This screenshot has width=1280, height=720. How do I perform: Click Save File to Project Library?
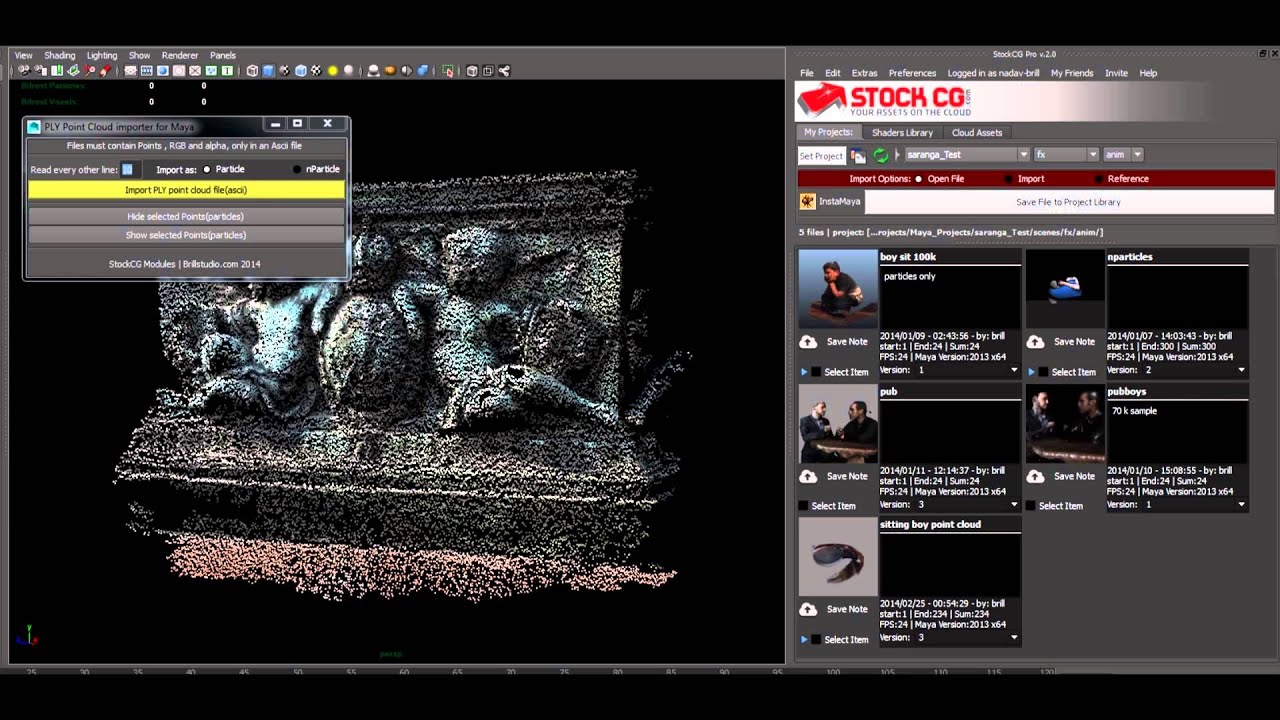click(x=1068, y=202)
